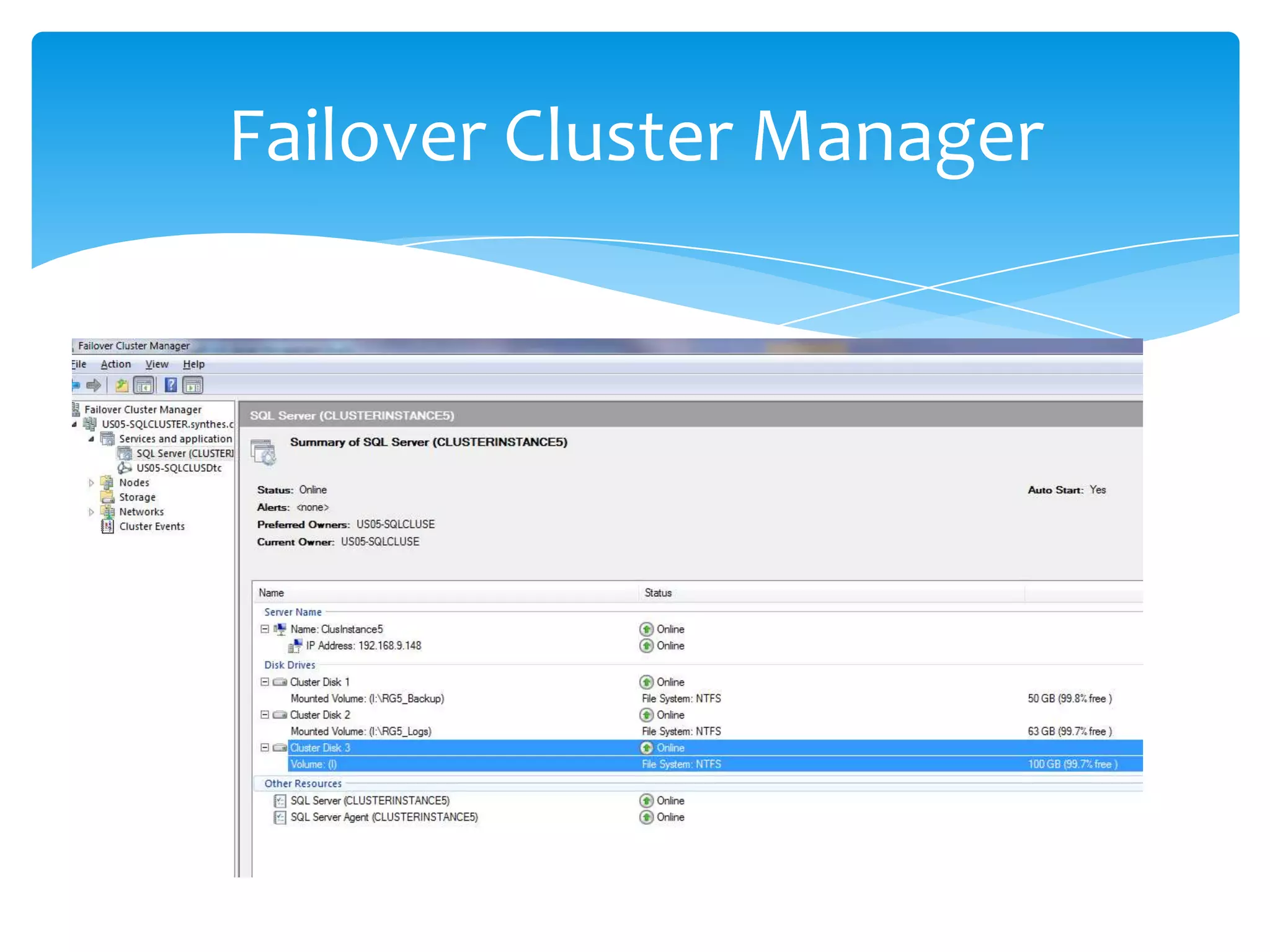Click the SQL Server (CLUSTERINSTANCE5) resource icon
The image size is (1270, 952).
click(x=280, y=801)
